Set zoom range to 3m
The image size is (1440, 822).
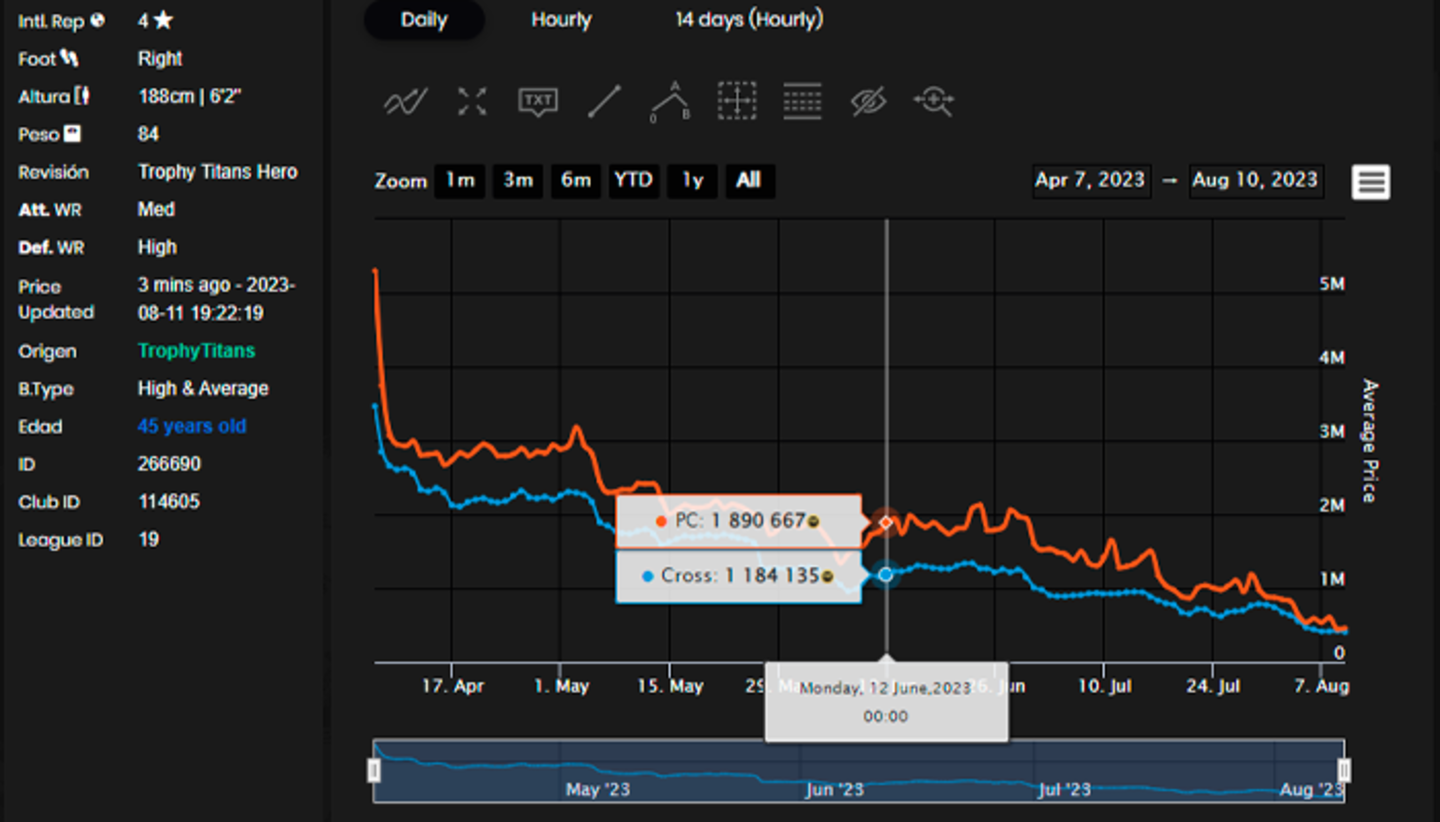(517, 181)
